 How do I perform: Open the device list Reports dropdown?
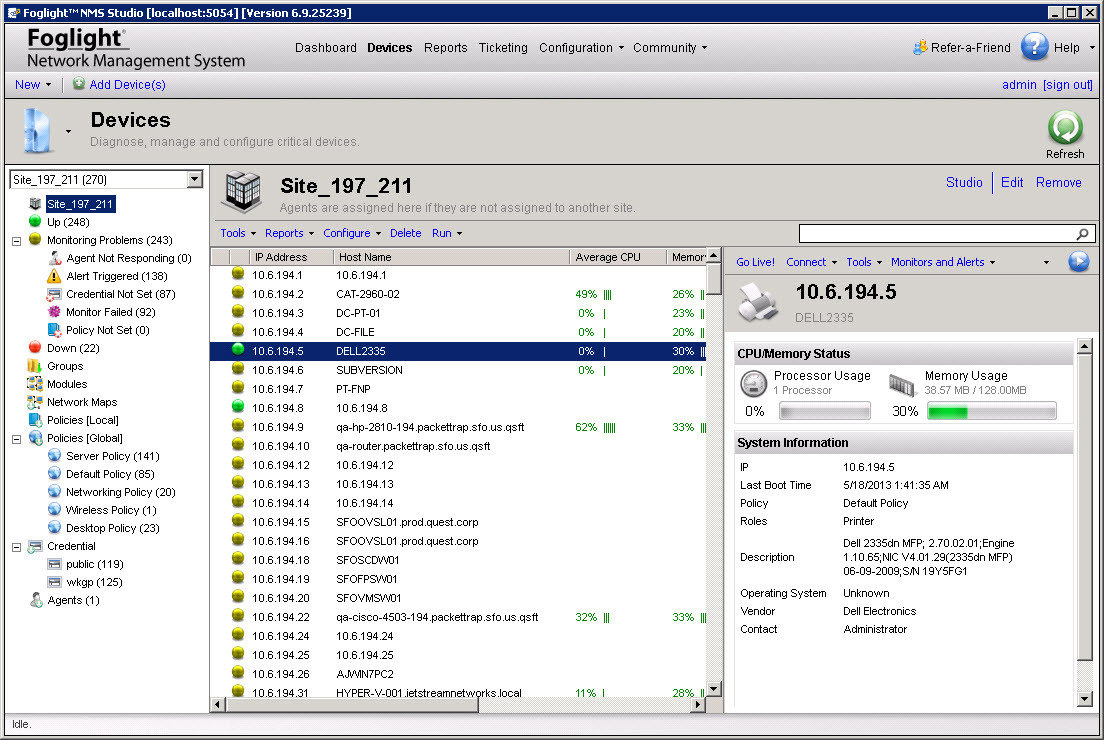[289, 233]
